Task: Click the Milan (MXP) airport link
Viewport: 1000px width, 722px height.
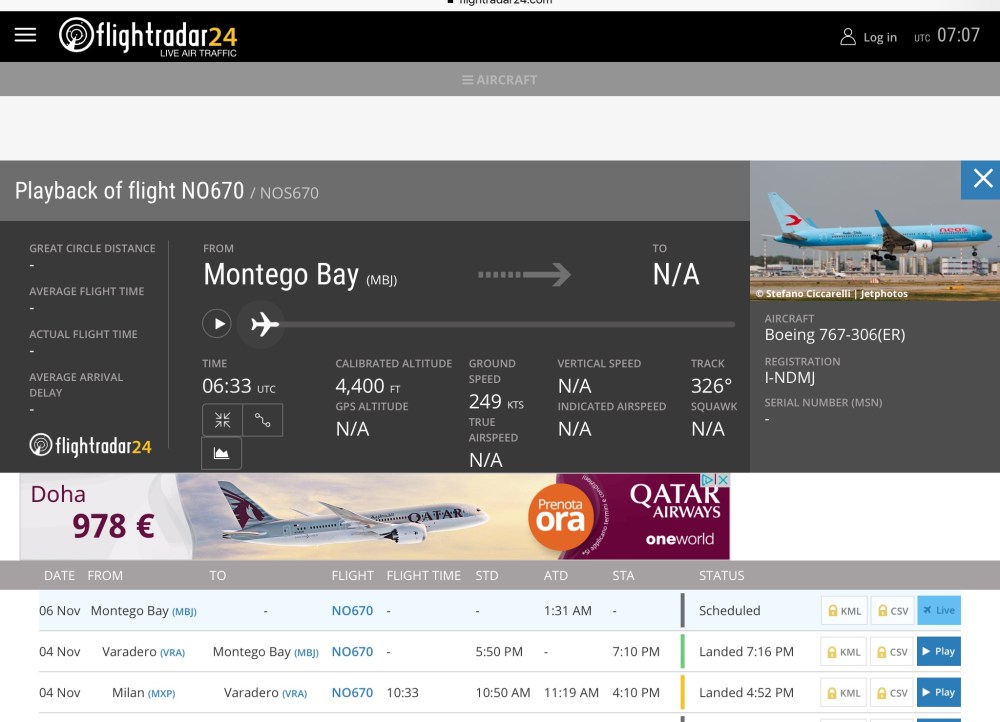Action: [x=143, y=692]
